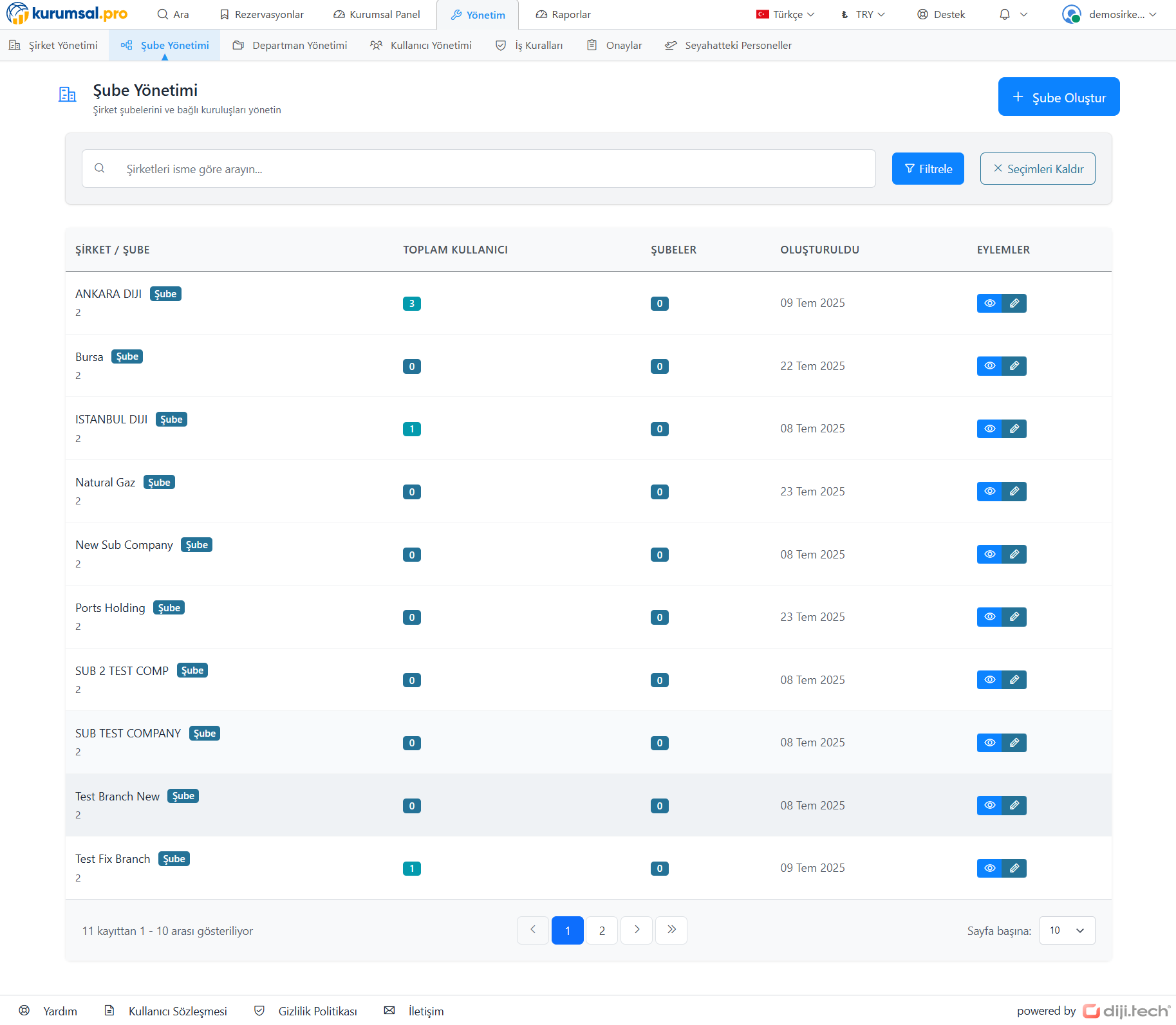
Task: Select the Yönetim tab
Action: (x=478, y=15)
